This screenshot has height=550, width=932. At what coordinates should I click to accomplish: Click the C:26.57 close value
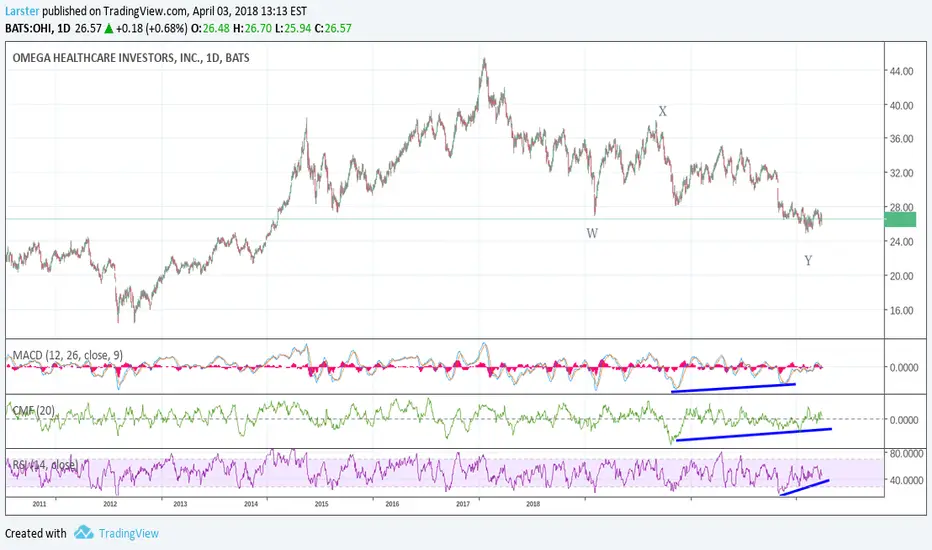[x=333, y=29]
